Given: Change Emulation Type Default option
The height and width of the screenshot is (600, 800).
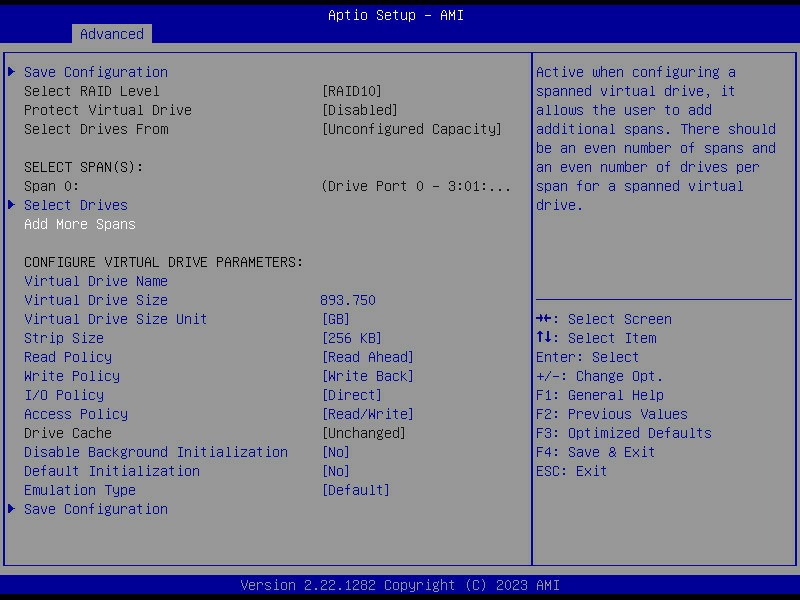Looking at the screenshot, I should (x=356, y=490).
